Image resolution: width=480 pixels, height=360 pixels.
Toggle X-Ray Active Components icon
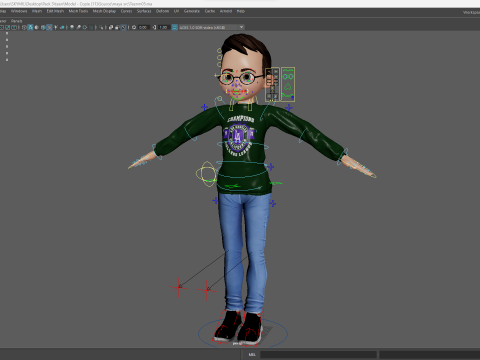[x=117, y=27]
